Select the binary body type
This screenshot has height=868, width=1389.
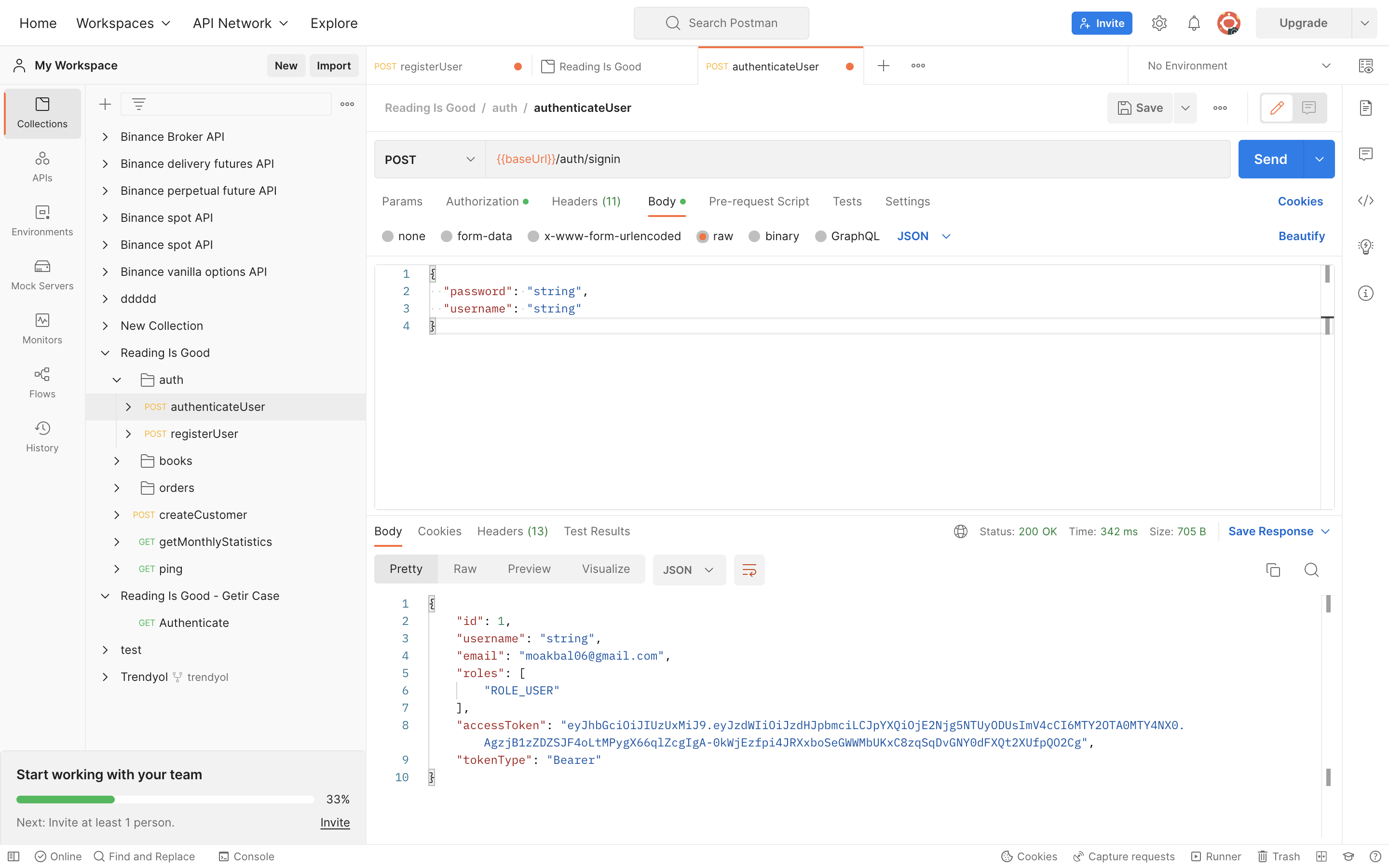(x=774, y=236)
